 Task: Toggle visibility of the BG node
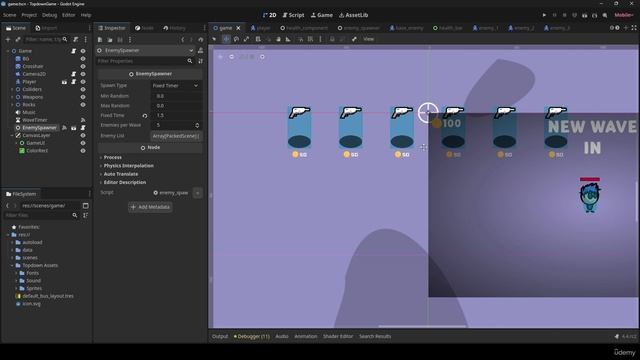click(x=83, y=59)
